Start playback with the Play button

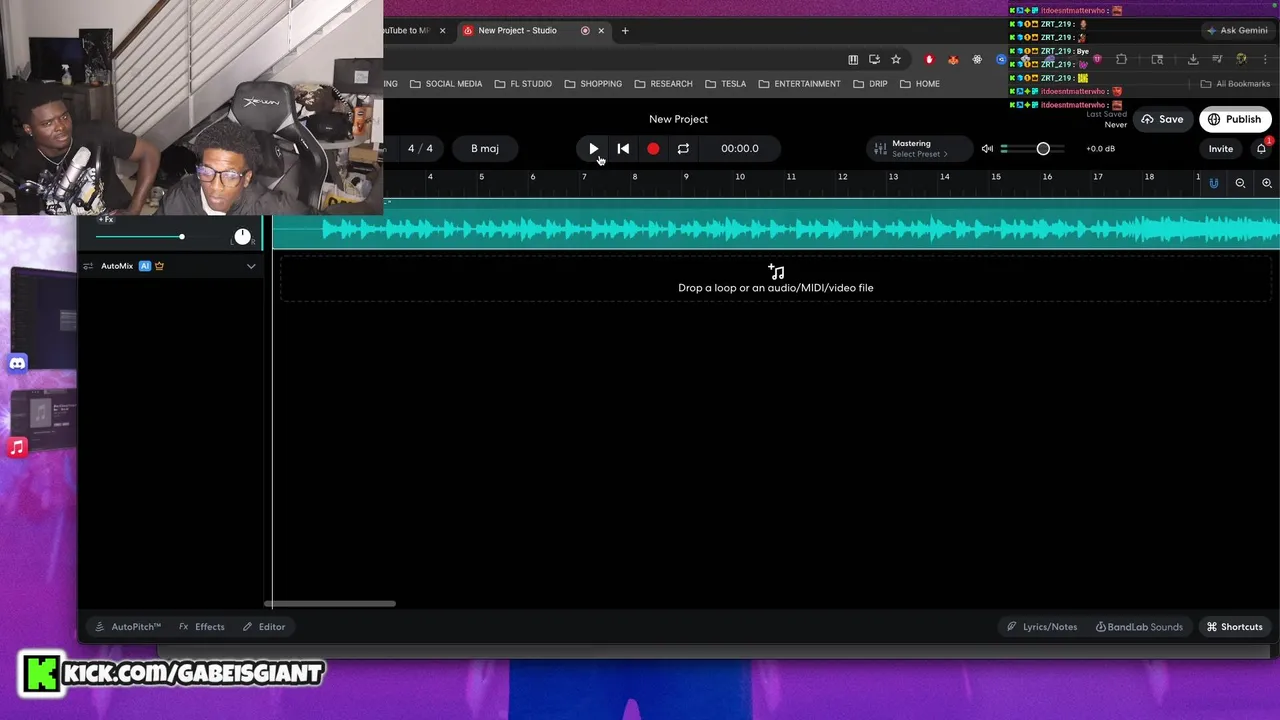593,148
